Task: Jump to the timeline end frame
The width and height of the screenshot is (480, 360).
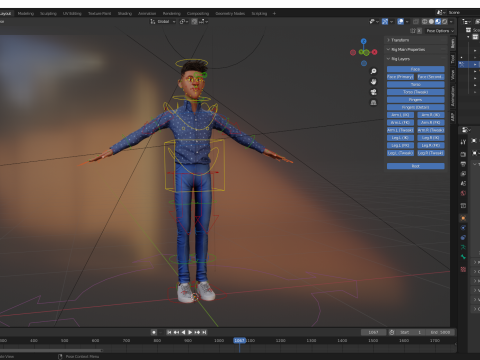Action: tap(204, 332)
